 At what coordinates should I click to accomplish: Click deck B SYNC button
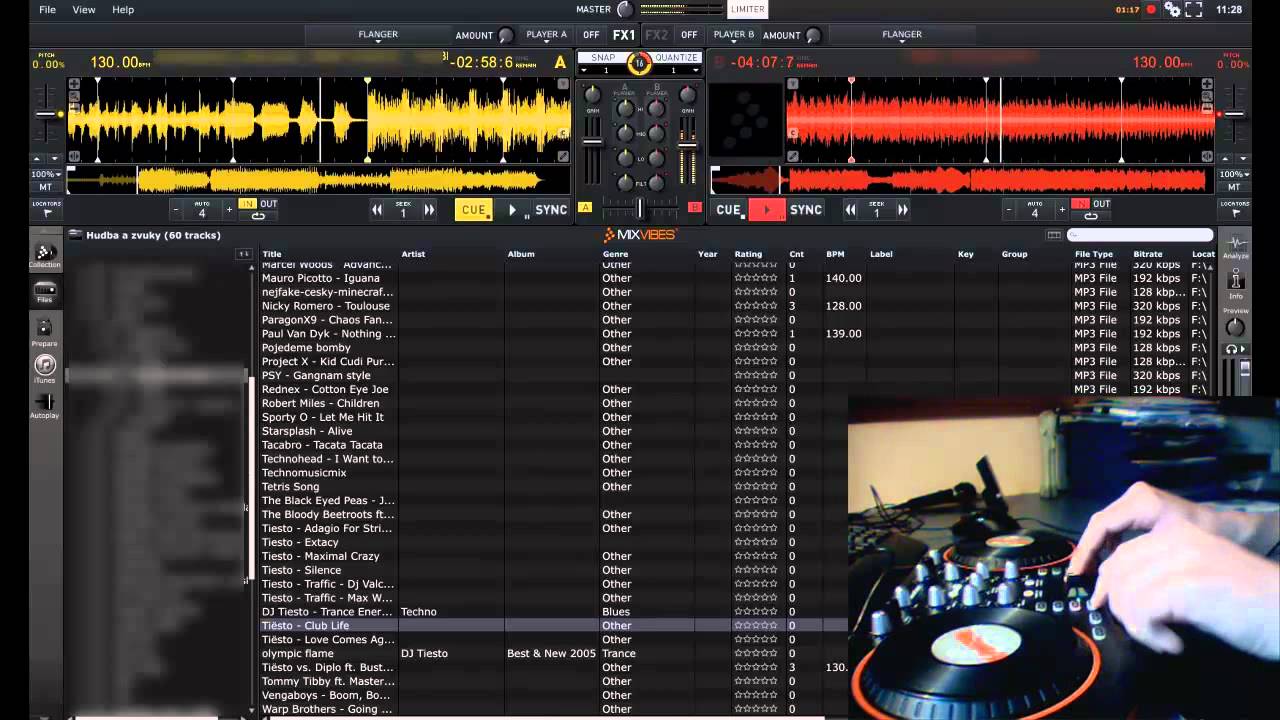806,210
